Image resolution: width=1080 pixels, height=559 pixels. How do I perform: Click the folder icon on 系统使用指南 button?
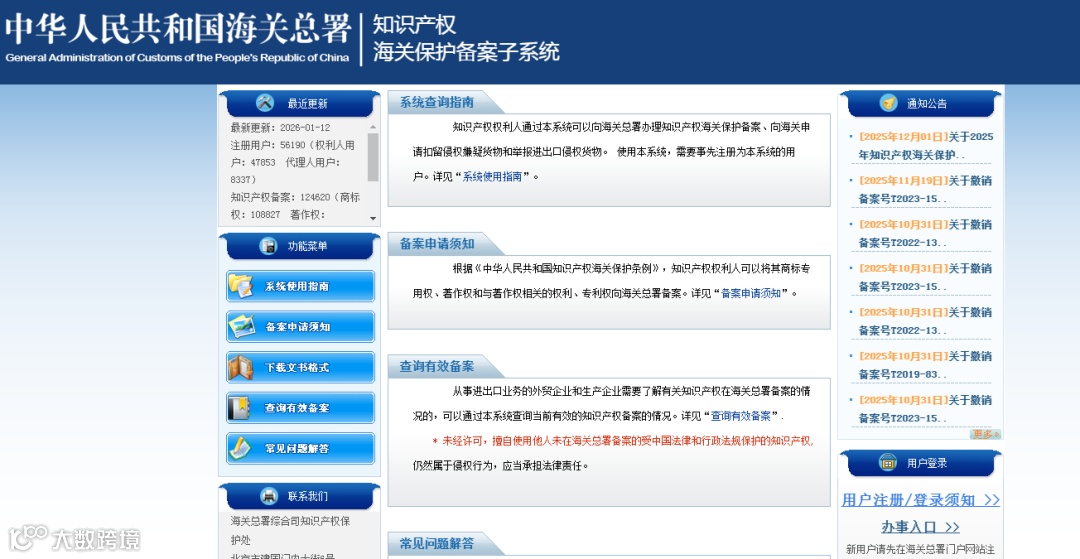coord(242,286)
